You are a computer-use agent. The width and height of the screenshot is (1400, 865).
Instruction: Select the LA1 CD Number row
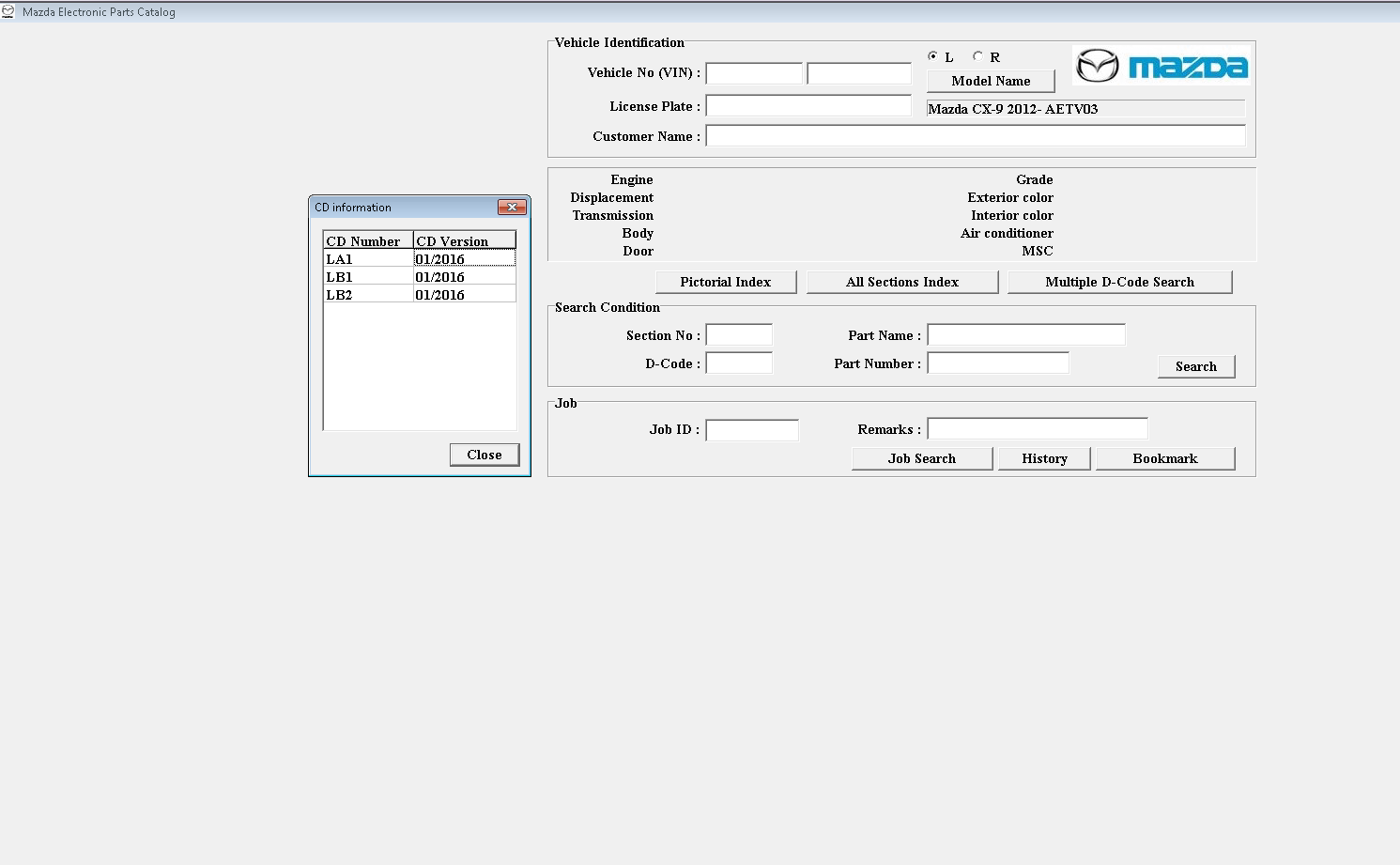(368, 259)
